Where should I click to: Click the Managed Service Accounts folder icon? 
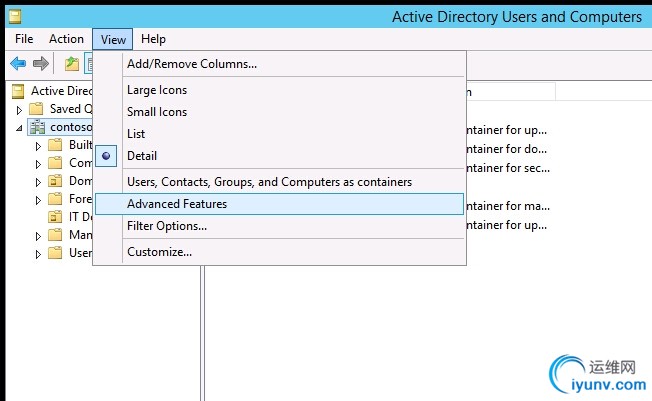click(55, 235)
